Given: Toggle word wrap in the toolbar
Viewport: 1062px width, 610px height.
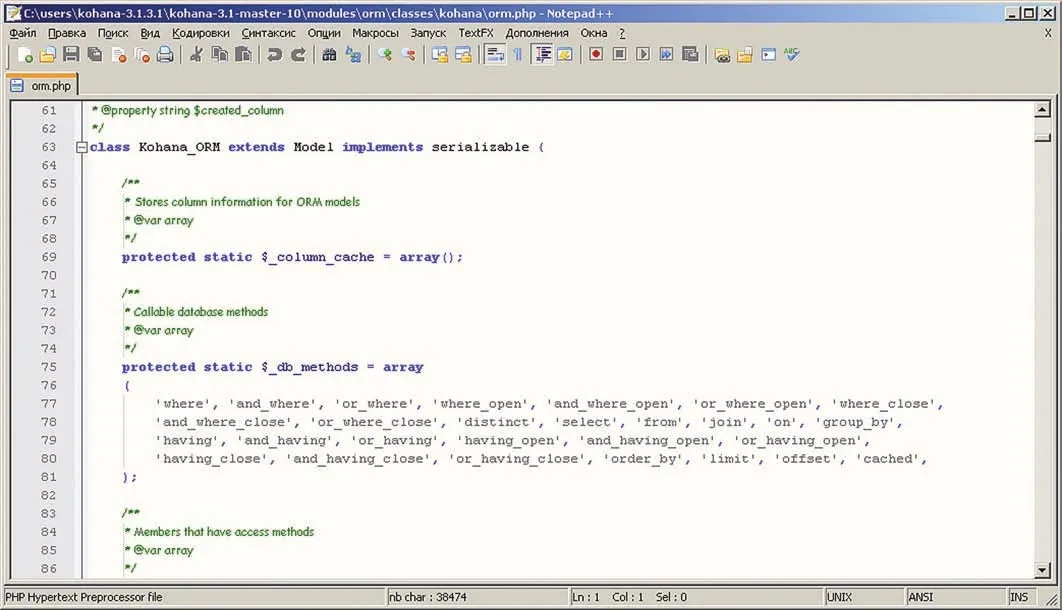Looking at the screenshot, I should tap(495, 55).
